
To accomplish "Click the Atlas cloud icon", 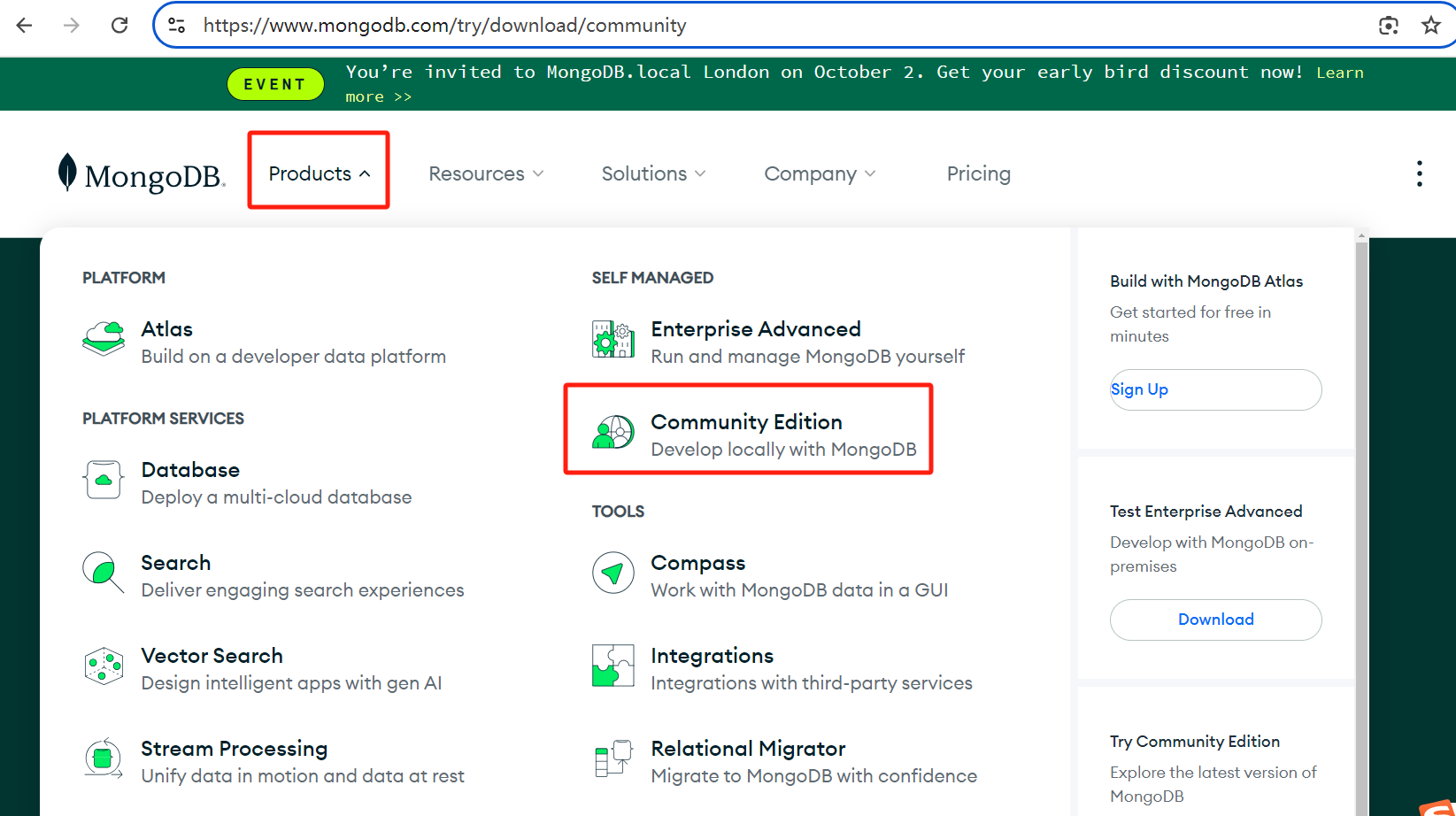I will (x=104, y=339).
